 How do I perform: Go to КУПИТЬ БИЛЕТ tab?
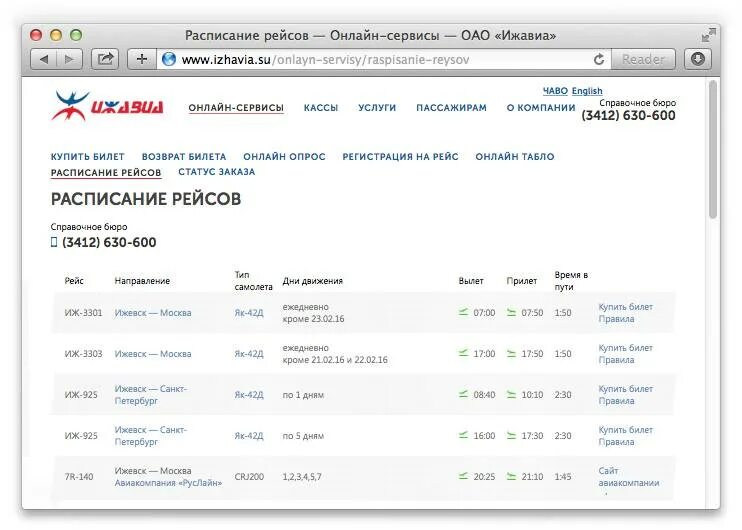coord(88,157)
